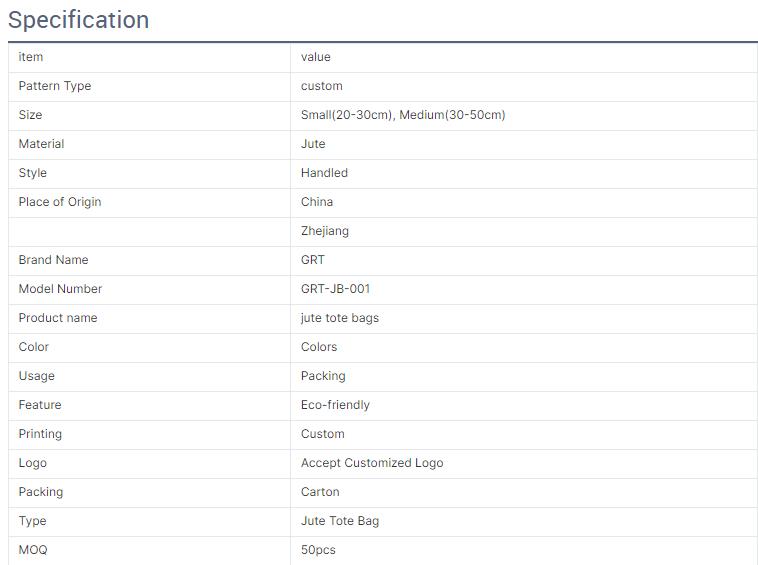This screenshot has height=565, width=758.
Task: Select 'Accept Customized Logo' text
Action: pos(372,463)
